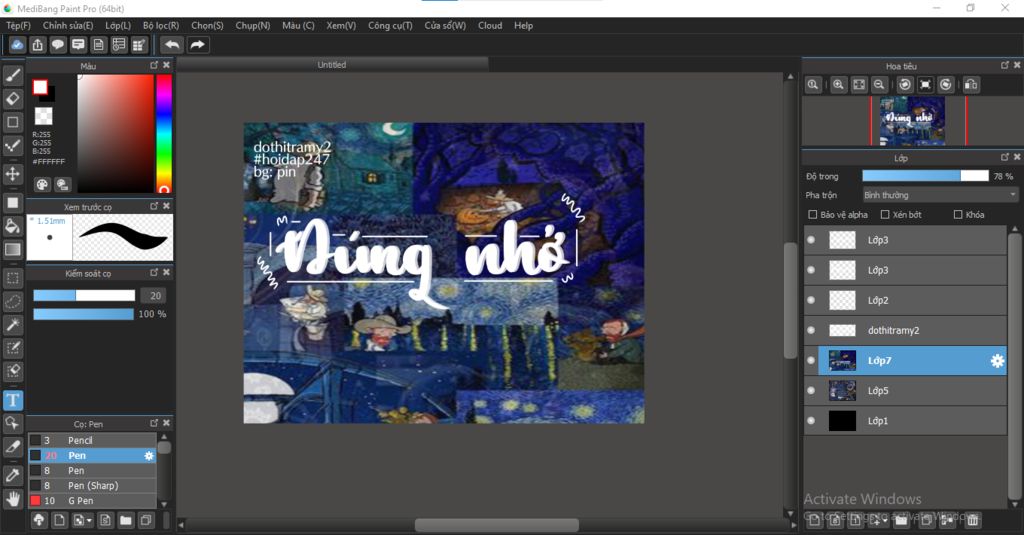Viewport: 1024px width, 535px height.
Task: Zoom out using Navigator magnifier minus
Action: [x=879, y=85]
